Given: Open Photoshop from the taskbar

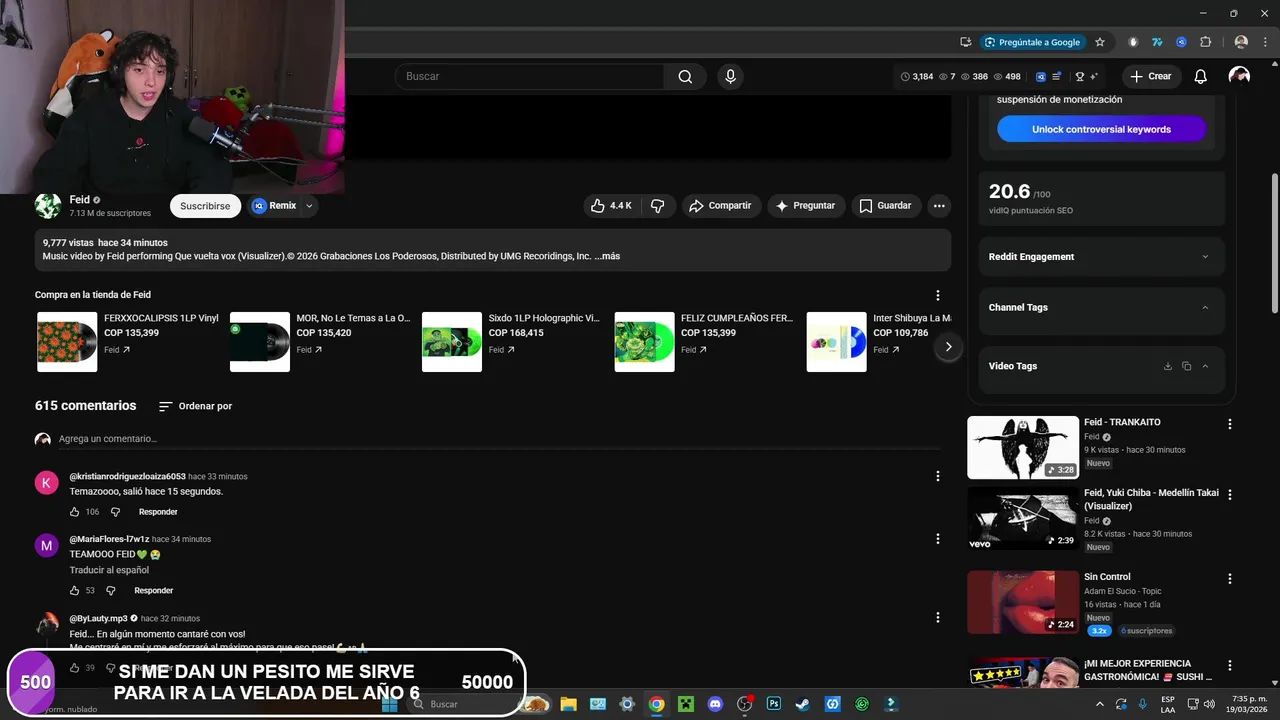Looking at the screenshot, I should click(774, 704).
